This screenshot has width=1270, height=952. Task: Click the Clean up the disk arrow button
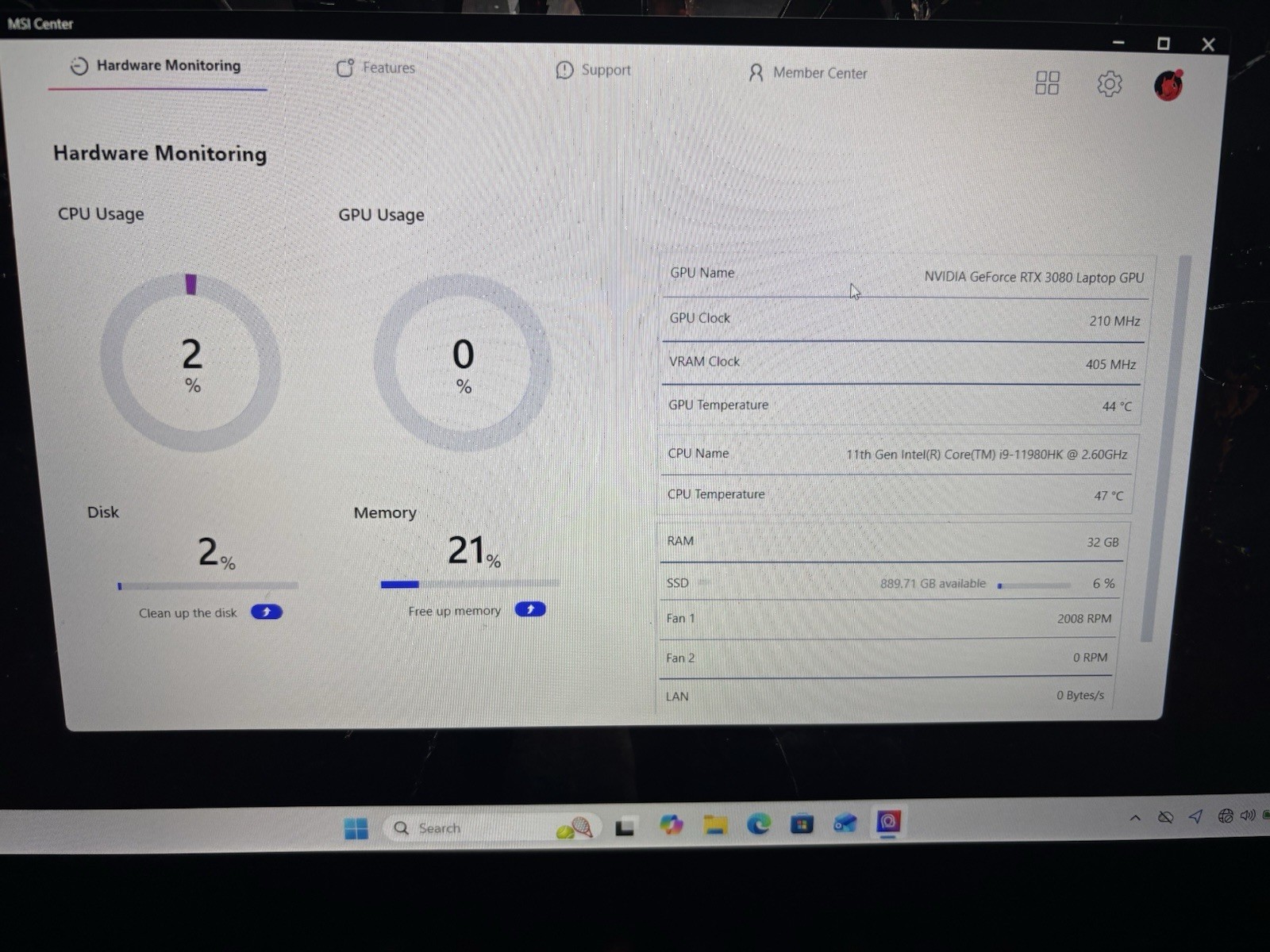pos(267,612)
